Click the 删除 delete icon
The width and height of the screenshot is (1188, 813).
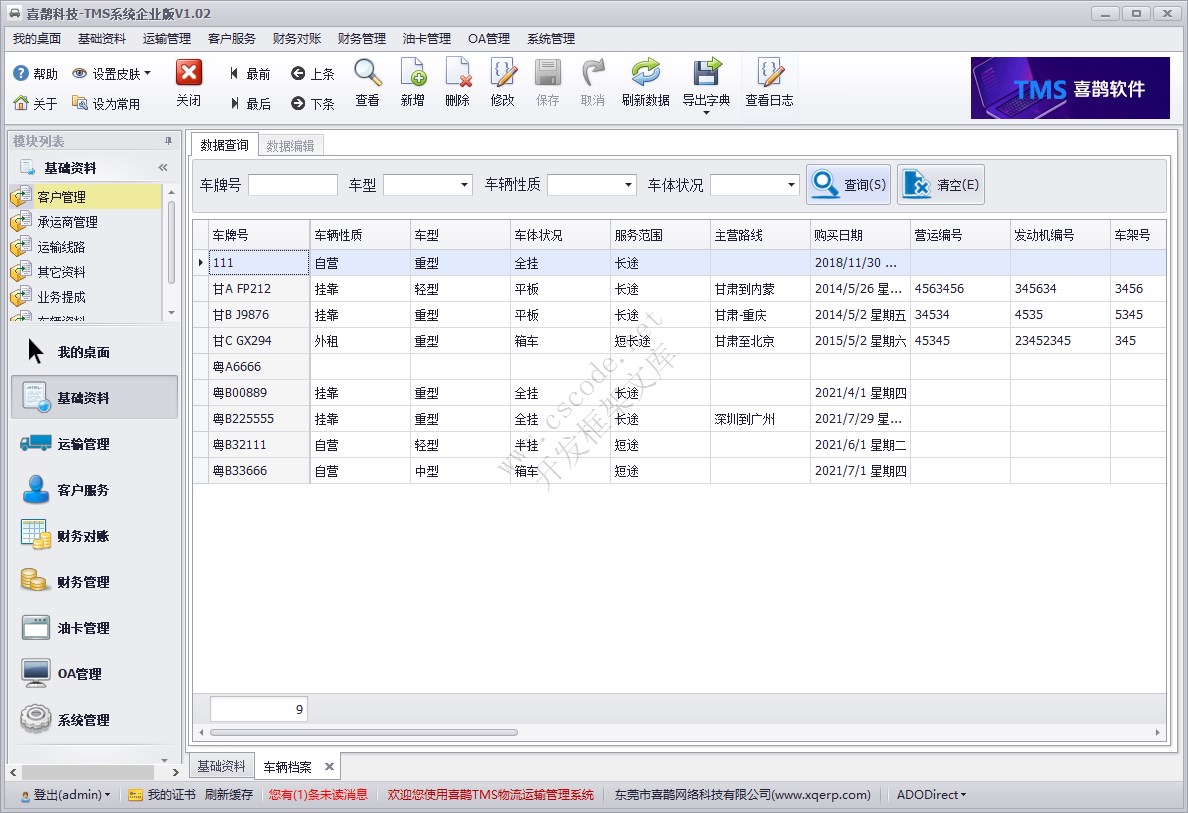point(458,73)
